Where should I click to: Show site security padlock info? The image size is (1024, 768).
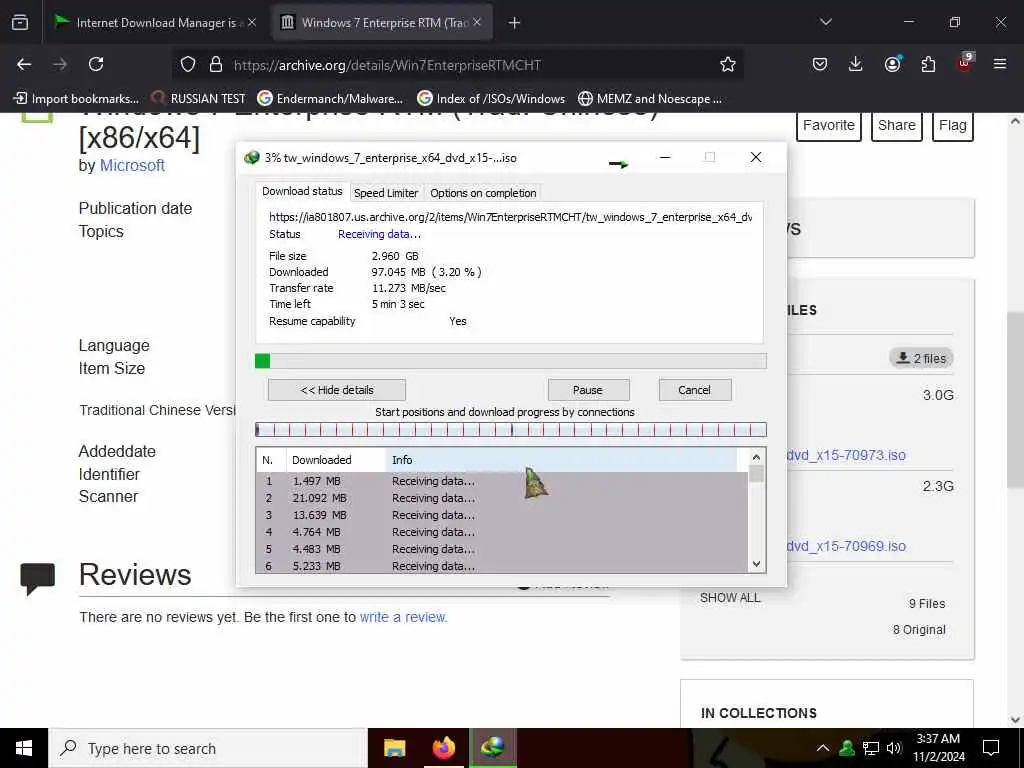(216, 65)
